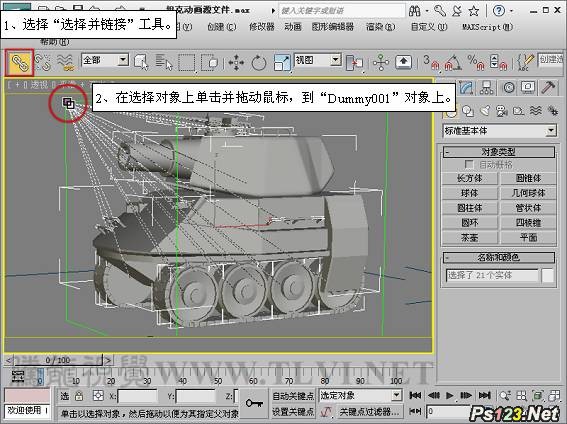Open the 渲染(R) menu

click(x=380, y=27)
